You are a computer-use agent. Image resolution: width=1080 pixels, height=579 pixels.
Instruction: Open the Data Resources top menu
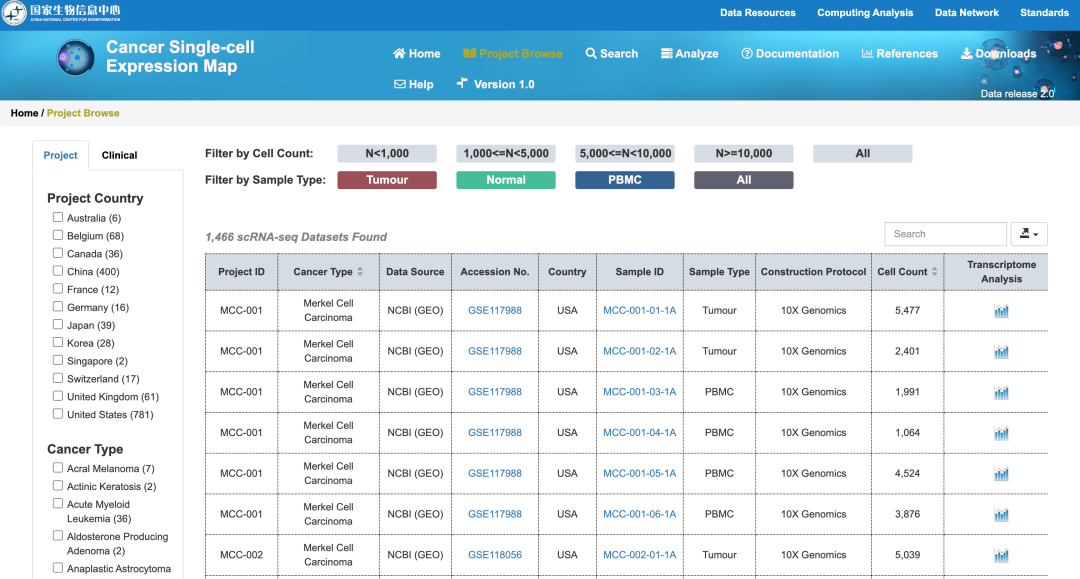click(758, 12)
